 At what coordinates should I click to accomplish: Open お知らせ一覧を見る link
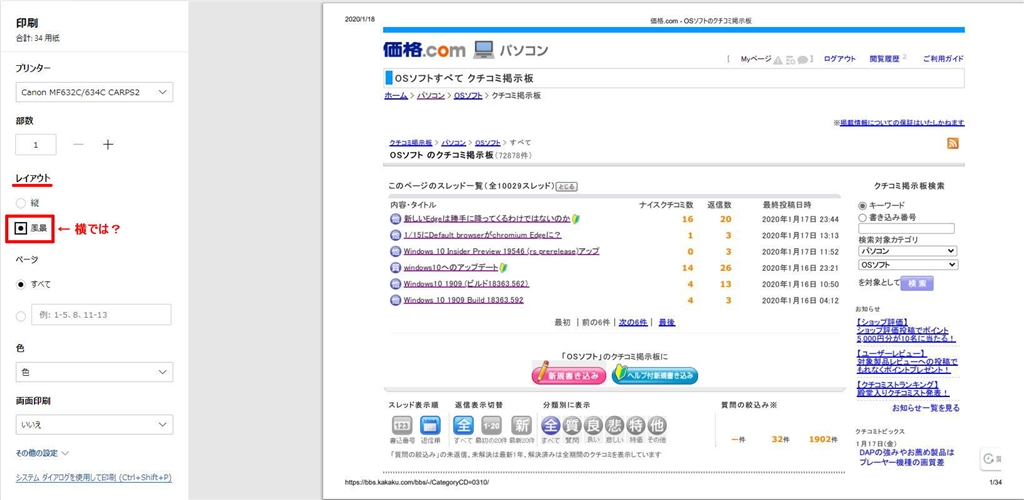tap(926, 408)
